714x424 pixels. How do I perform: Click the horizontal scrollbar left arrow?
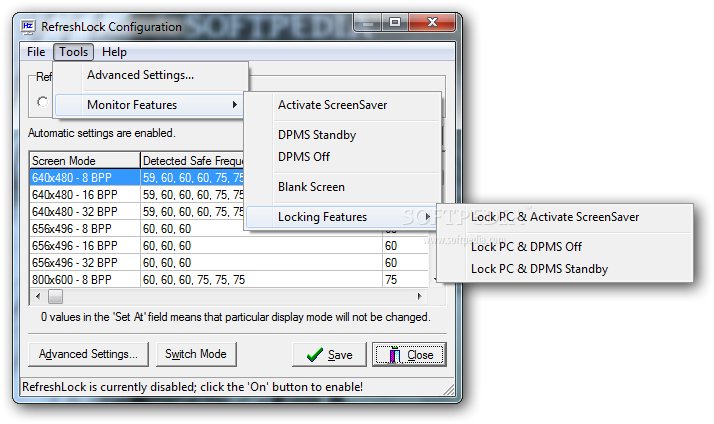click(38, 296)
